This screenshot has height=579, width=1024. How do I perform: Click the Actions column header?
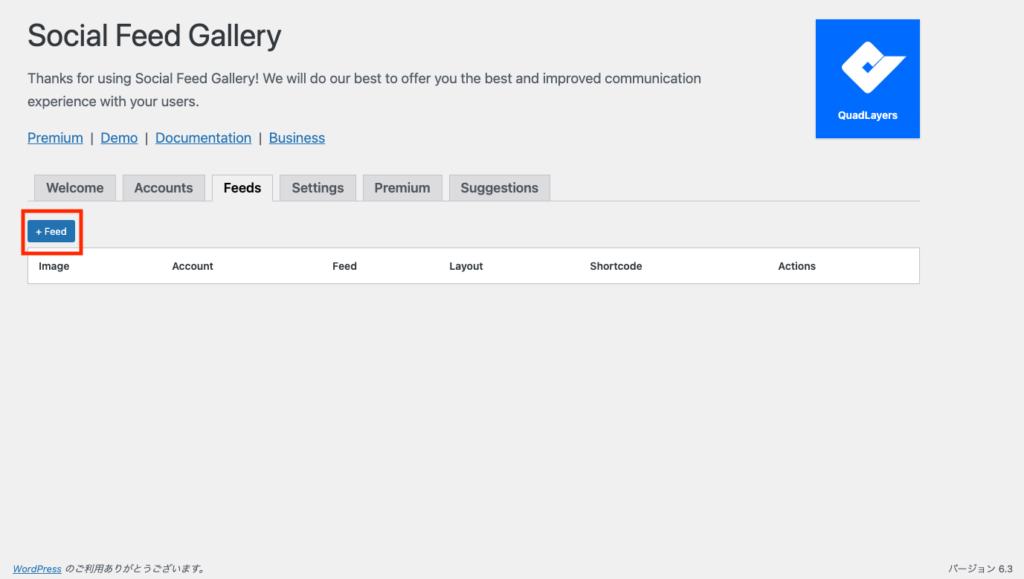[797, 266]
